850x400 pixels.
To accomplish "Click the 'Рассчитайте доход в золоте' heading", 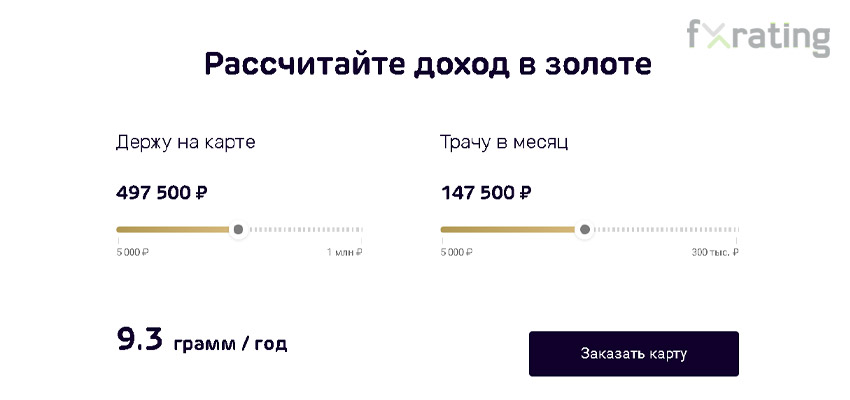I will [x=428, y=64].
